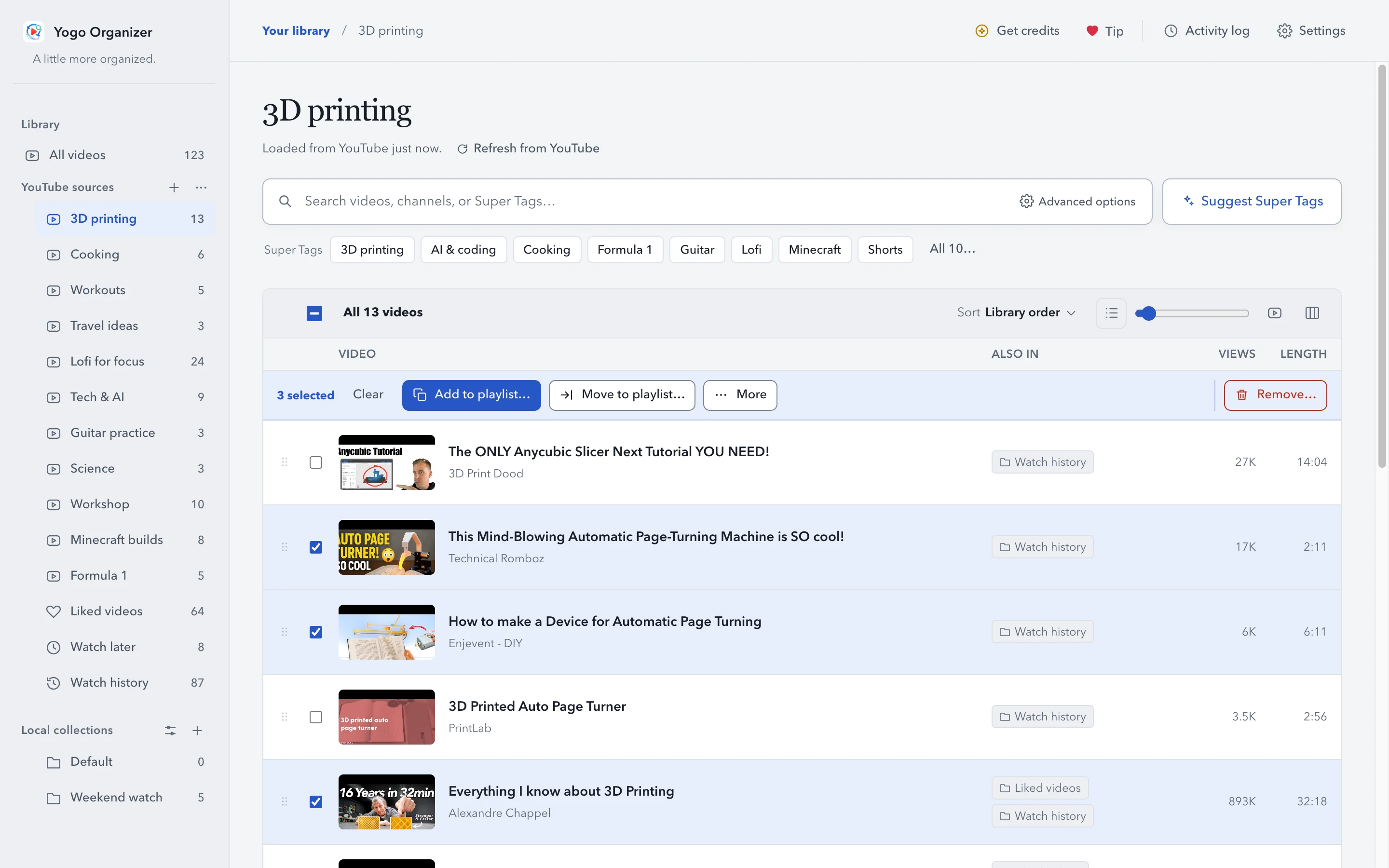Viewport: 1389px width, 868px height.
Task: Grab drag handle for Anycubic Slicer row
Action: point(284,462)
